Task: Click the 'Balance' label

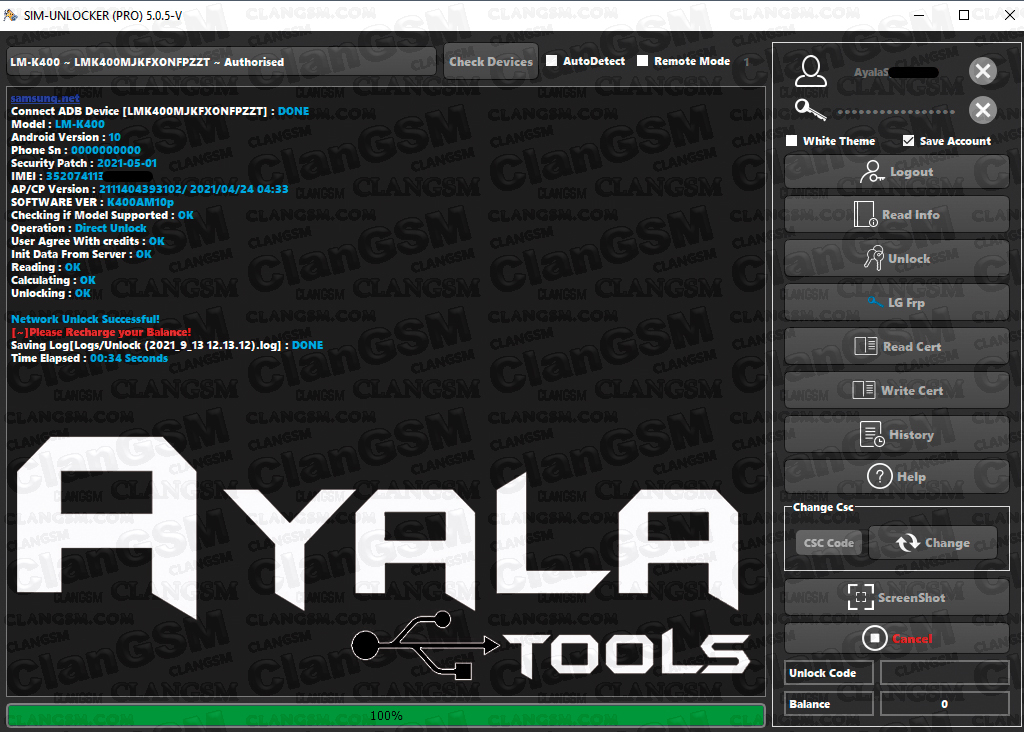Action: [x=829, y=704]
